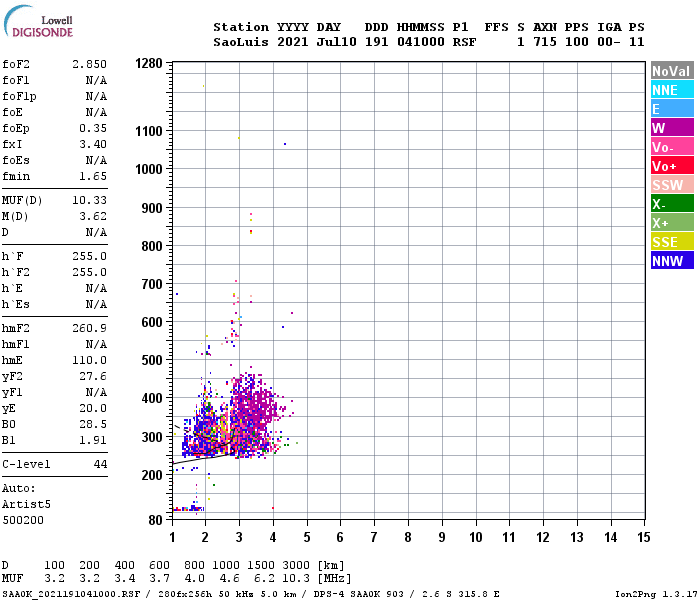Click the 80 km axis label
Screen dimensions: 700x600
click(155, 520)
